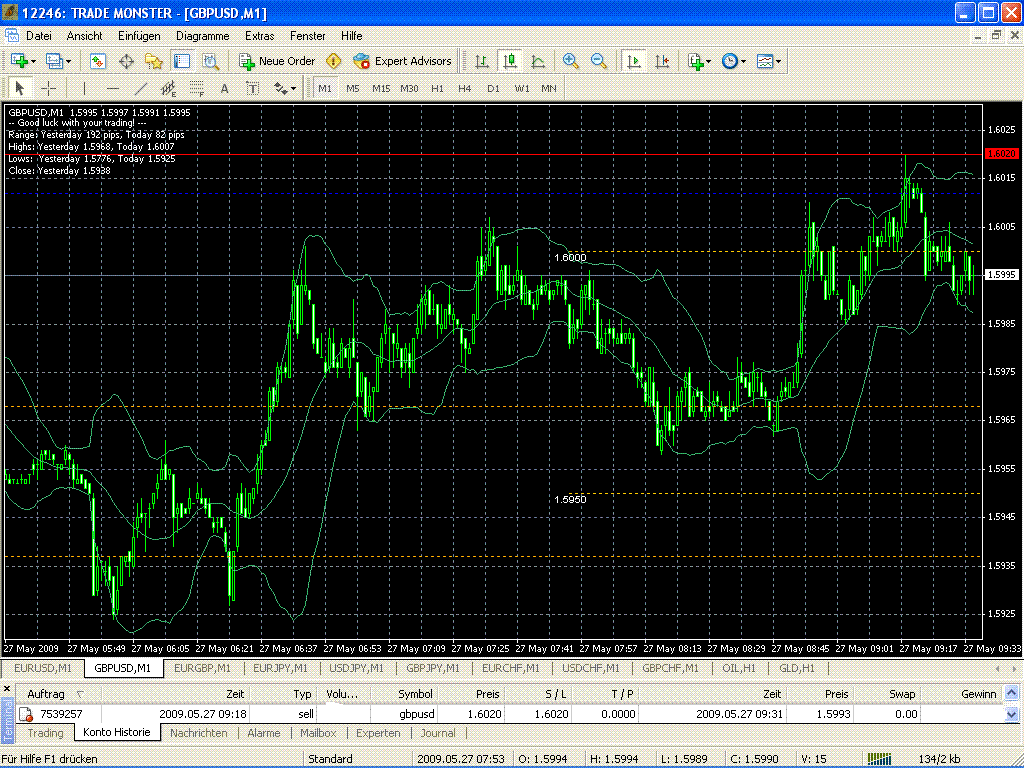Draw a trendline with the toolbar tool

(141, 88)
